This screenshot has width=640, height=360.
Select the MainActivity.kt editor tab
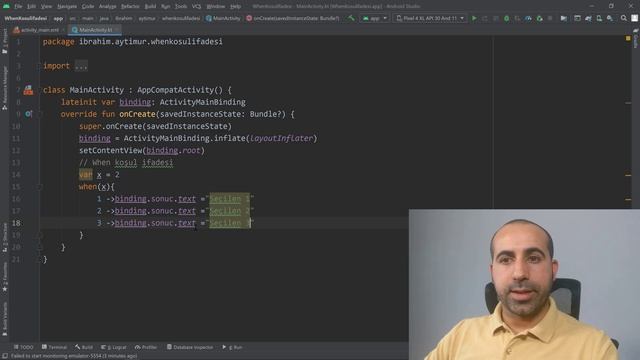[x=96, y=30]
